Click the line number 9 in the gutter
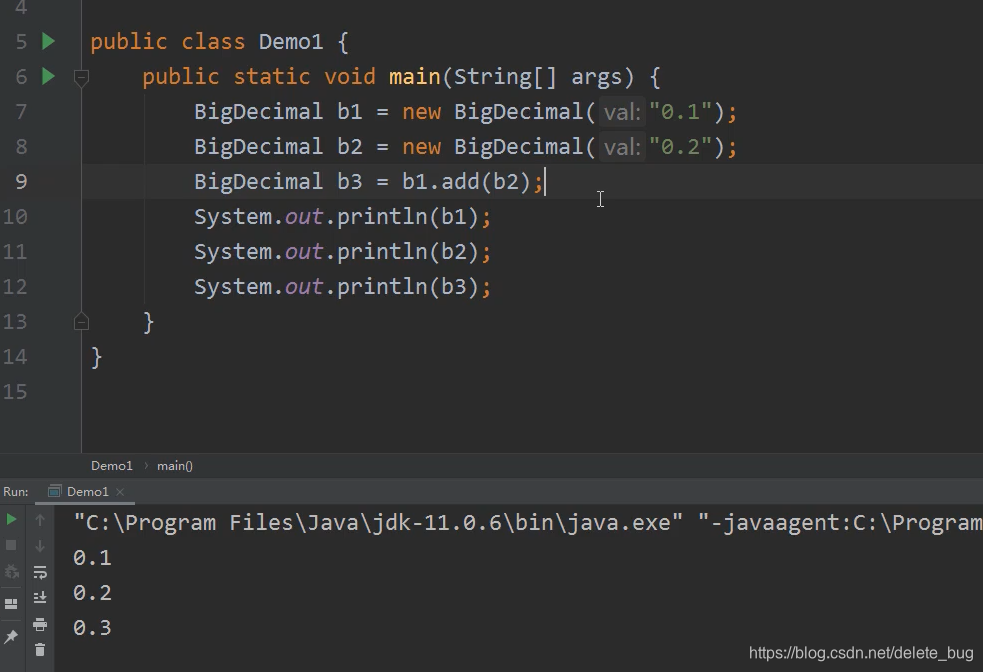This screenshot has height=672, width=983. click(x=21, y=182)
